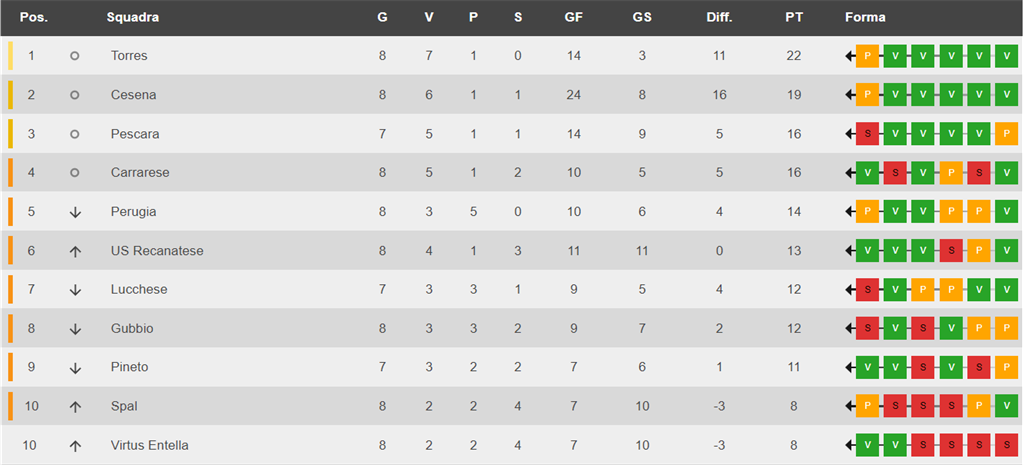The image size is (1024, 465).
Task: Click the unchanged circle icon for Carrarese
Action: click(x=75, y=173)
